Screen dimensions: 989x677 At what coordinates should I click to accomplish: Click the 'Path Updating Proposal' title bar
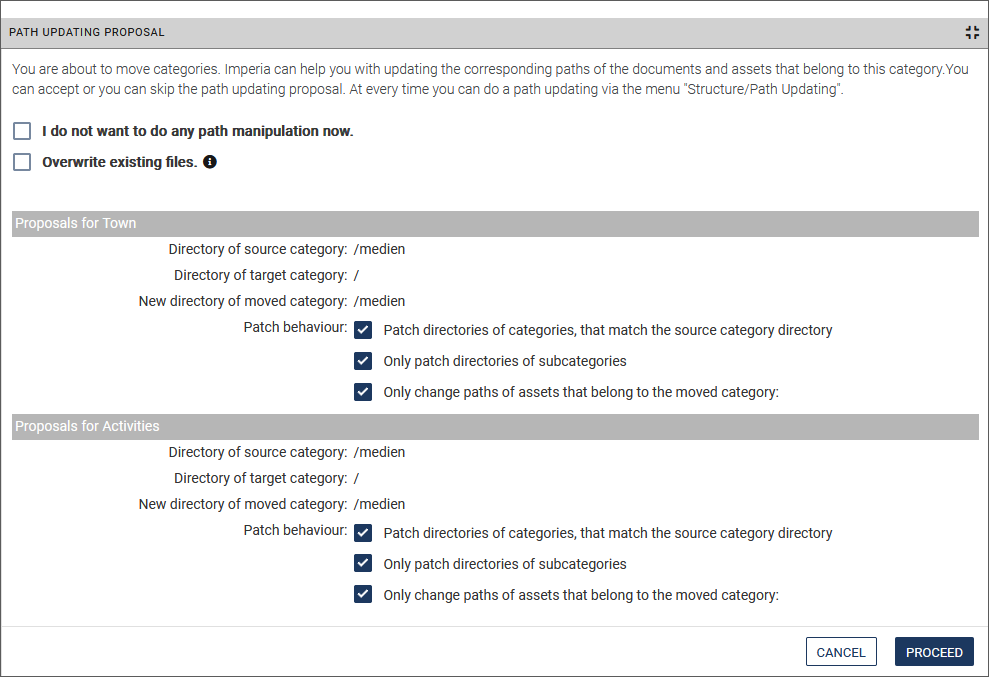(86, 31)
